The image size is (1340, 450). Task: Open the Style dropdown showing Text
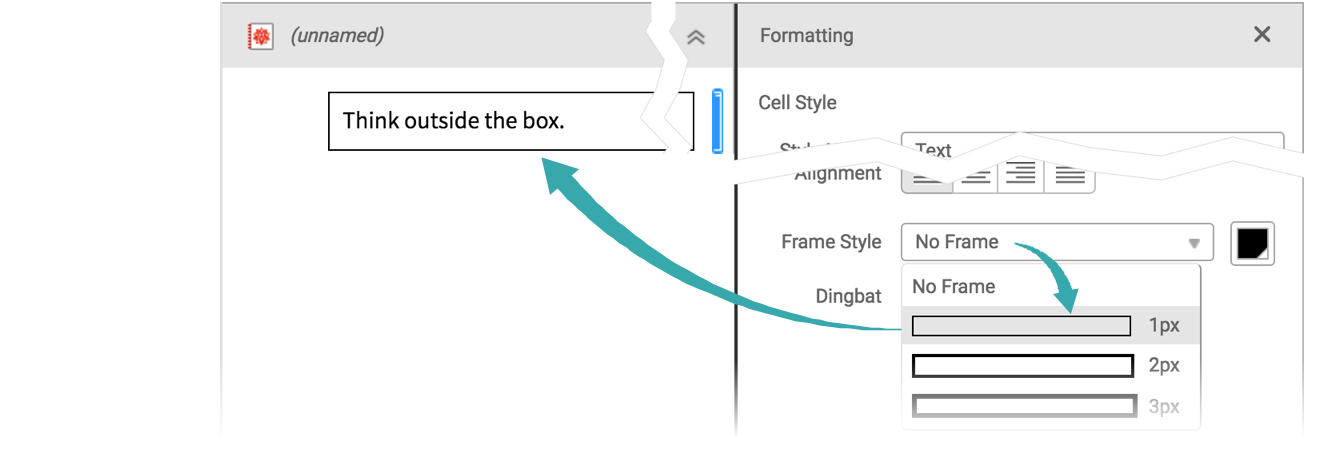point(1090,146)
